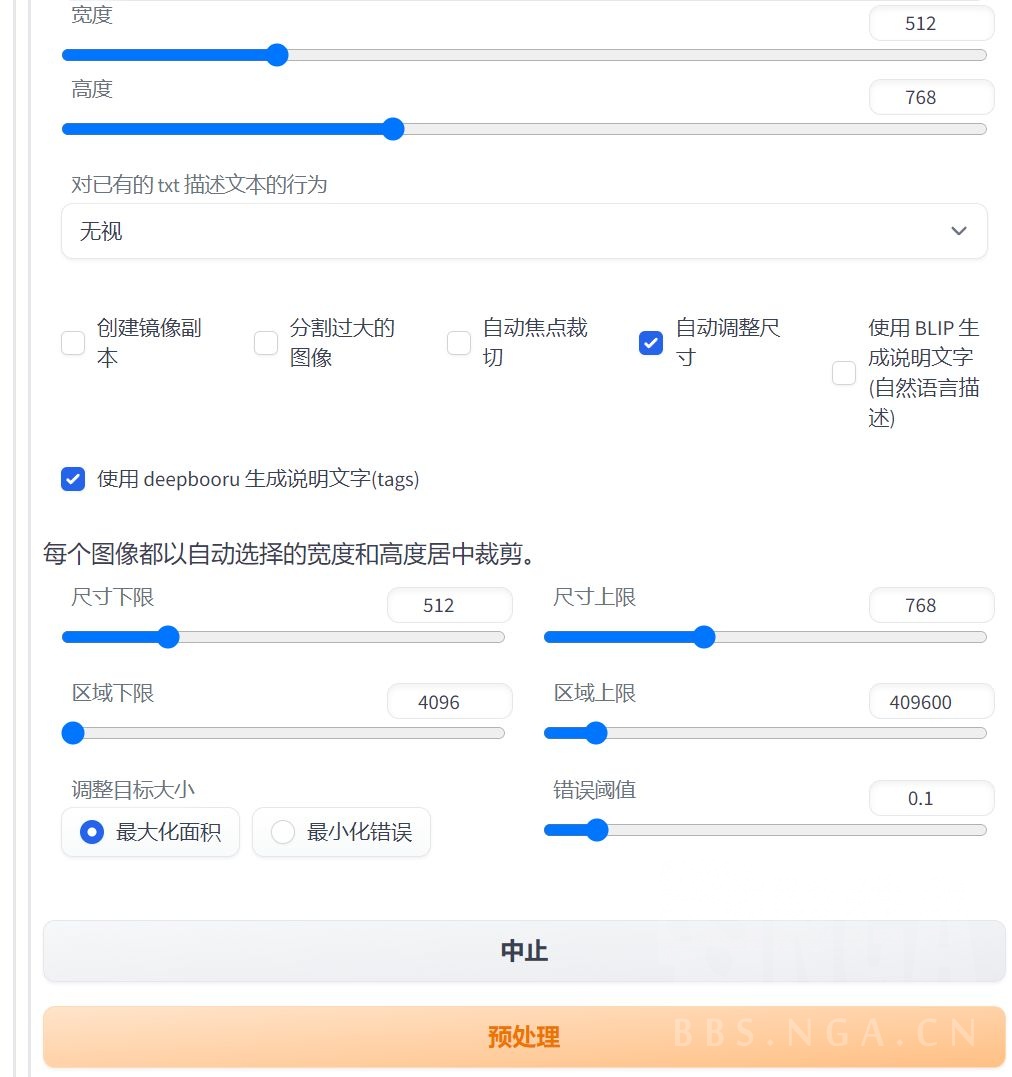Viewport: 1012px width, 1077px height.
Task: Click the 错误阈值 slider handle
Action: (x=597, y=830)
